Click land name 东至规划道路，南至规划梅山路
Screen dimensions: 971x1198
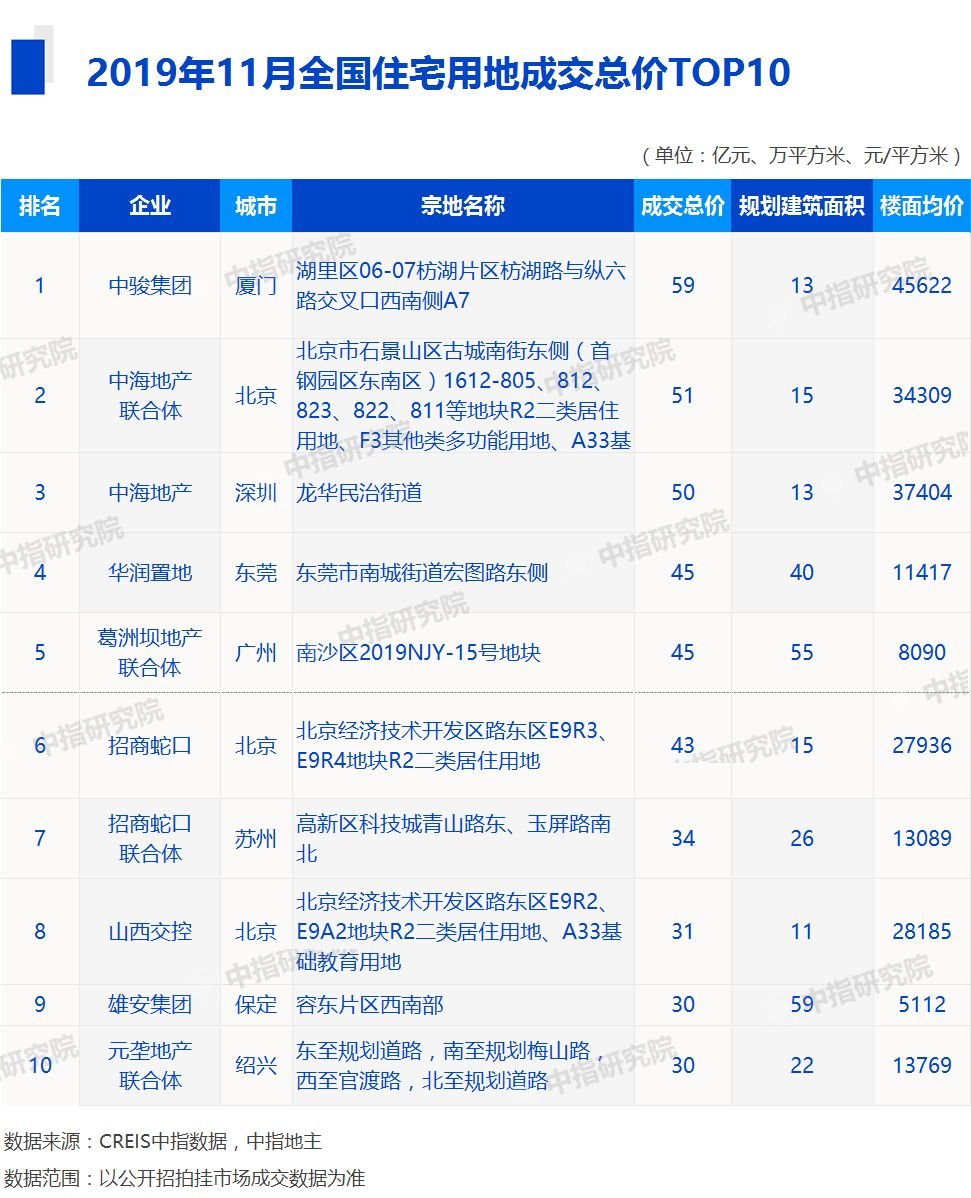click(451, 1065)
